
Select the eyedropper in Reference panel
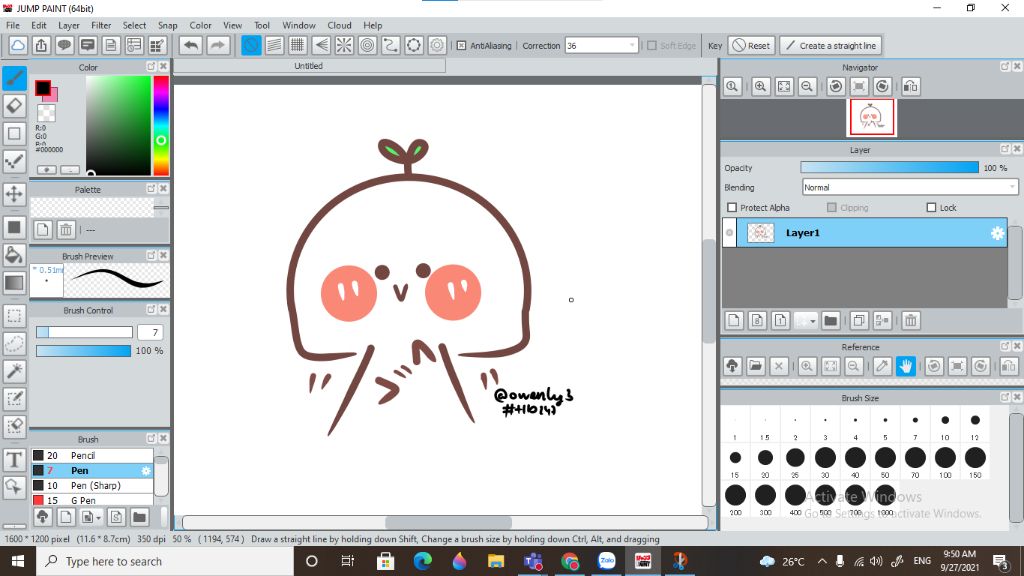click(882, 366)
